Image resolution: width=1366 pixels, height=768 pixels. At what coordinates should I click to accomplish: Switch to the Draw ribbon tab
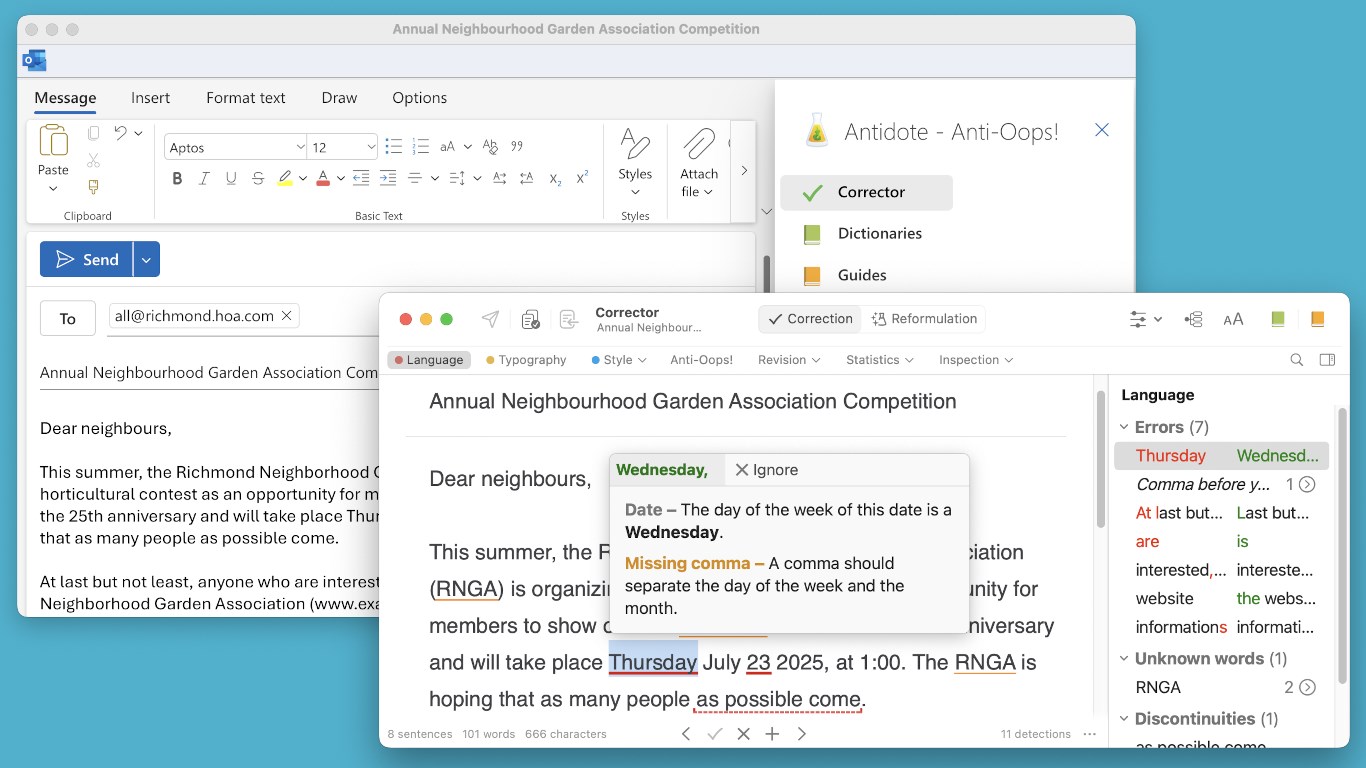(x=339, y=98)
